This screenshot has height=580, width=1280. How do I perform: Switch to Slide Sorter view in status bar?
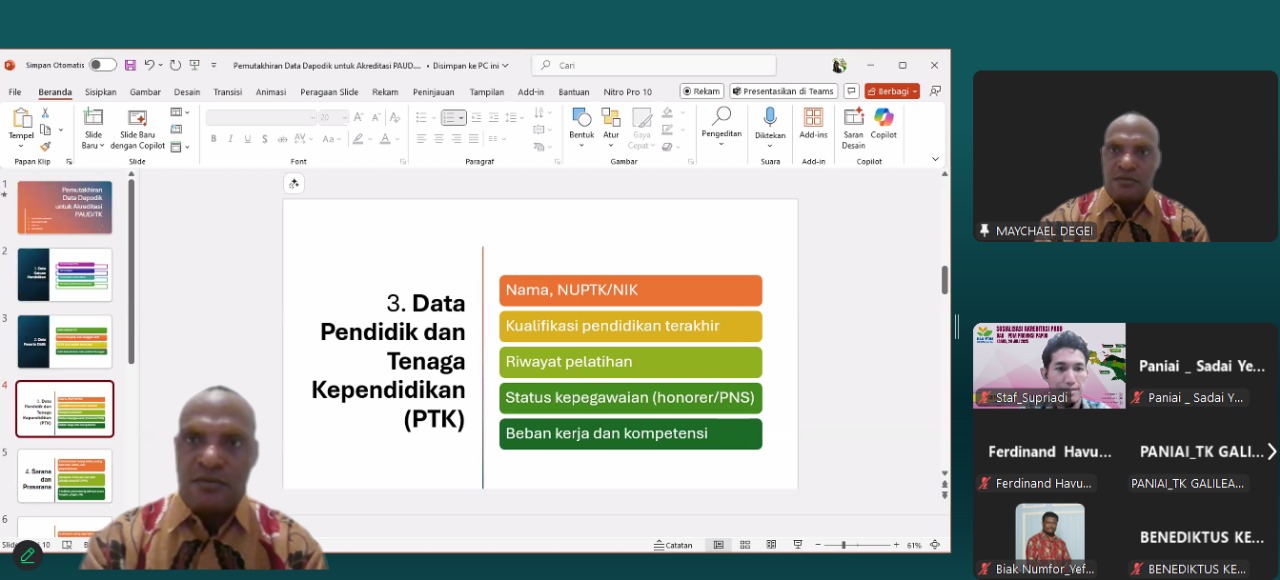click(x=745, y=545)
